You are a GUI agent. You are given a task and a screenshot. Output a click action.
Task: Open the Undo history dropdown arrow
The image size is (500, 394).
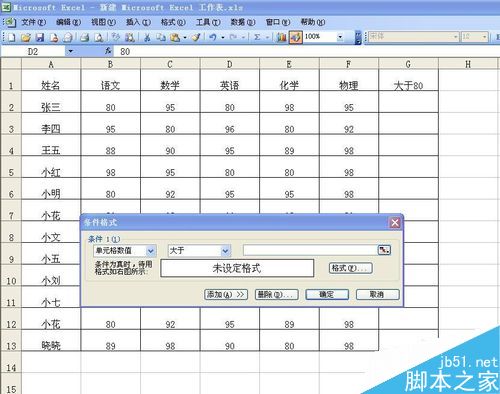(223, 38)
